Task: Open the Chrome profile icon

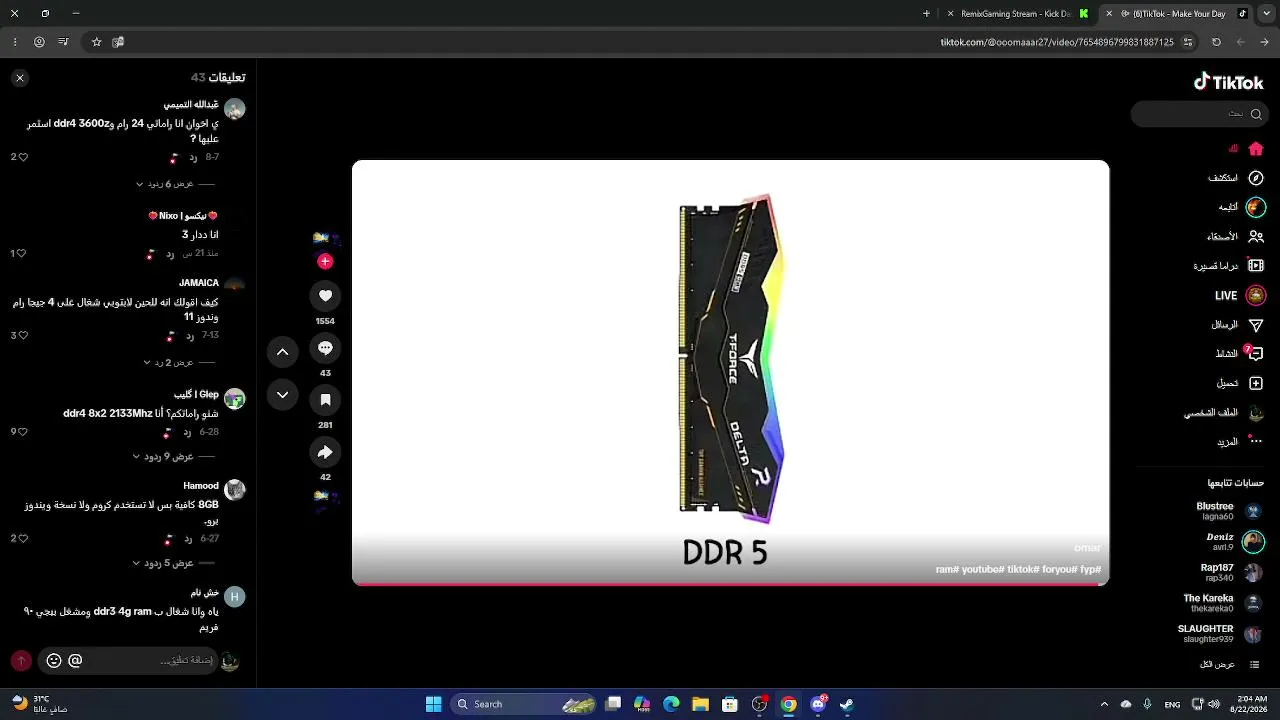Action: click(39, 42)
